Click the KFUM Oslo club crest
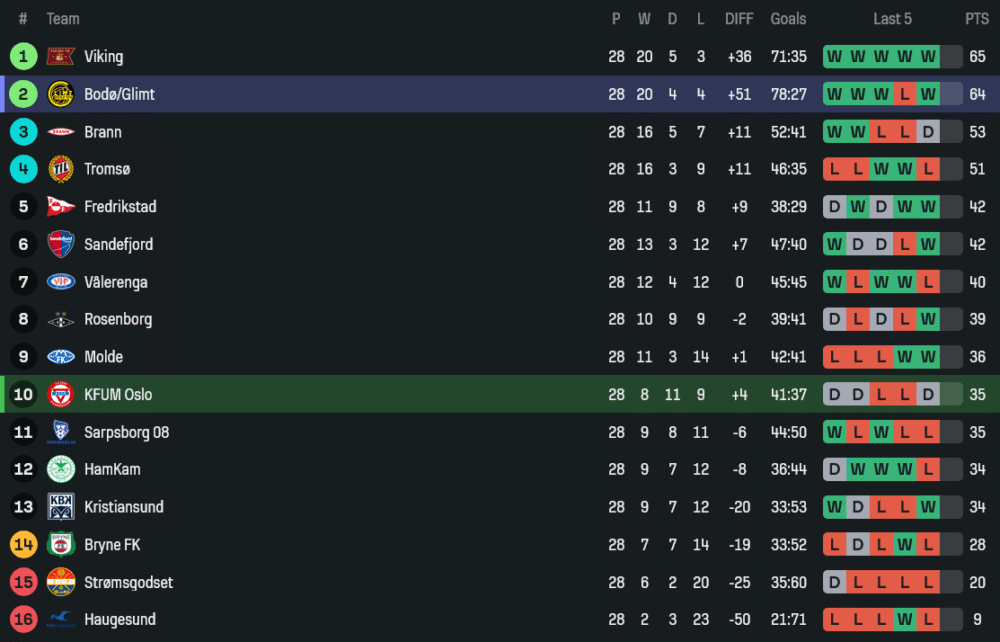The image size is (1000, 642). [x=61, y=394]
